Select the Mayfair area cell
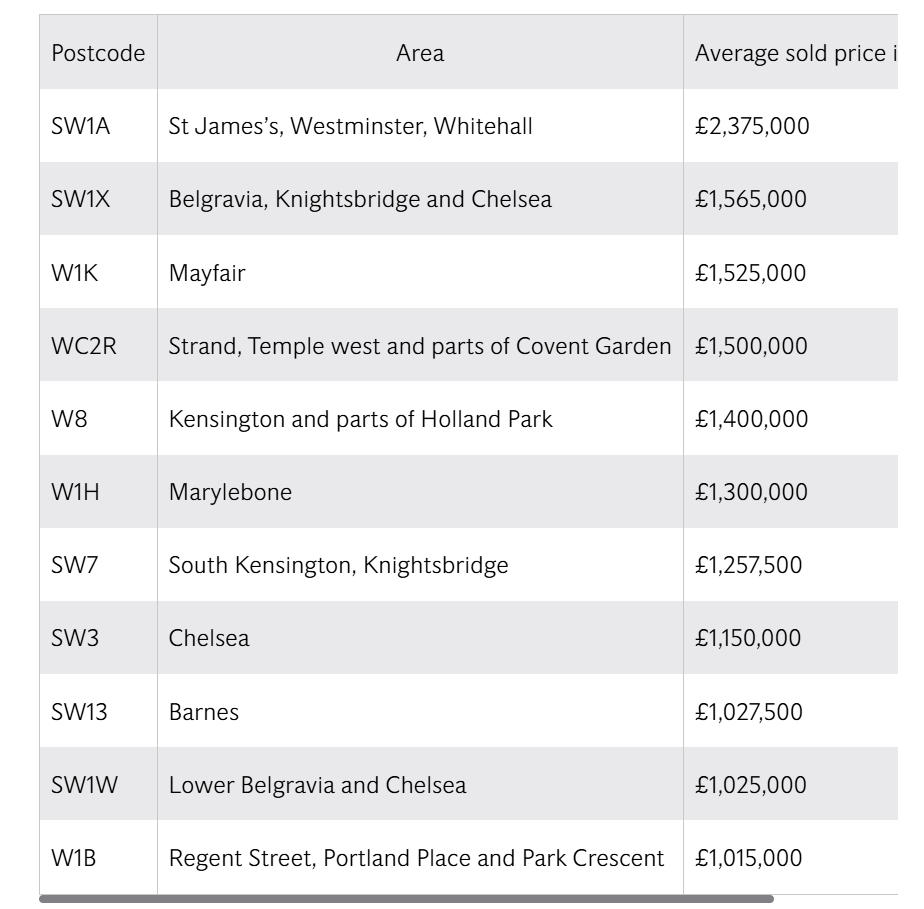Viewport: 924px width, 909px height. [x=207, y=273]
